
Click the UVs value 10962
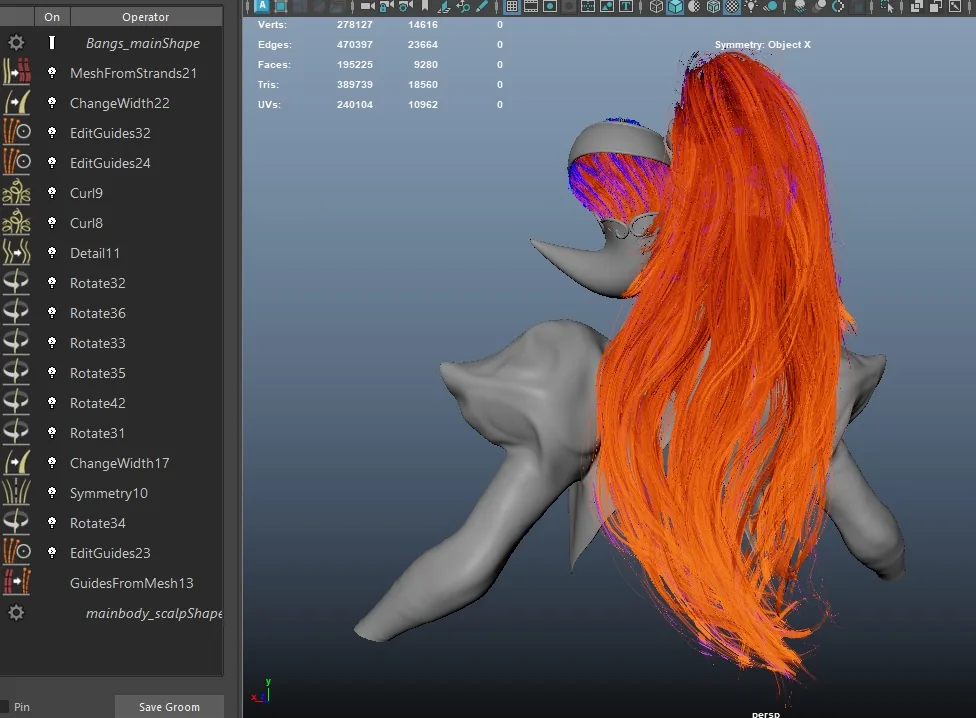(423, 105)
